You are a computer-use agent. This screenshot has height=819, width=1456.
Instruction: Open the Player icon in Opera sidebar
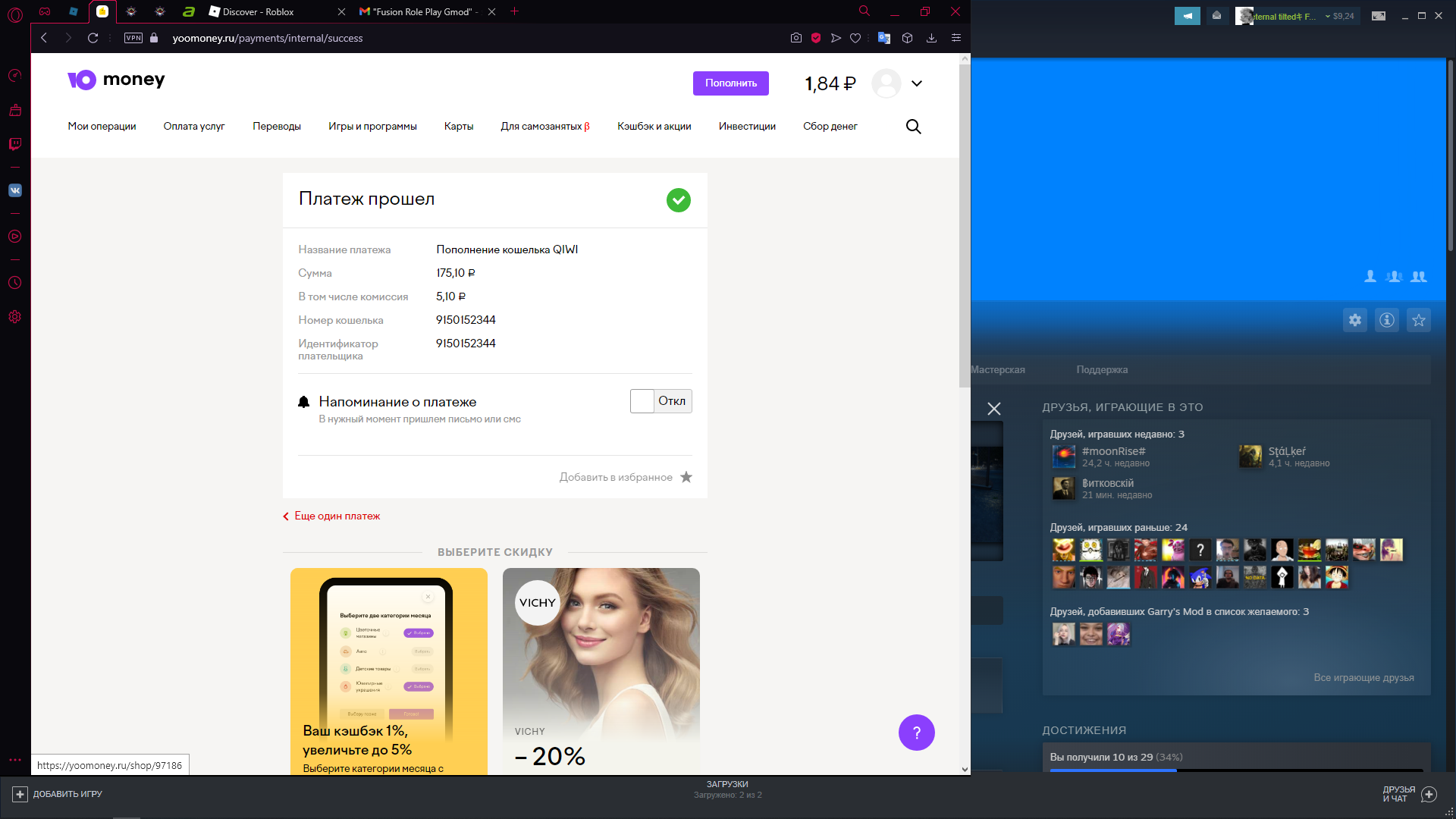pos(15,237)
